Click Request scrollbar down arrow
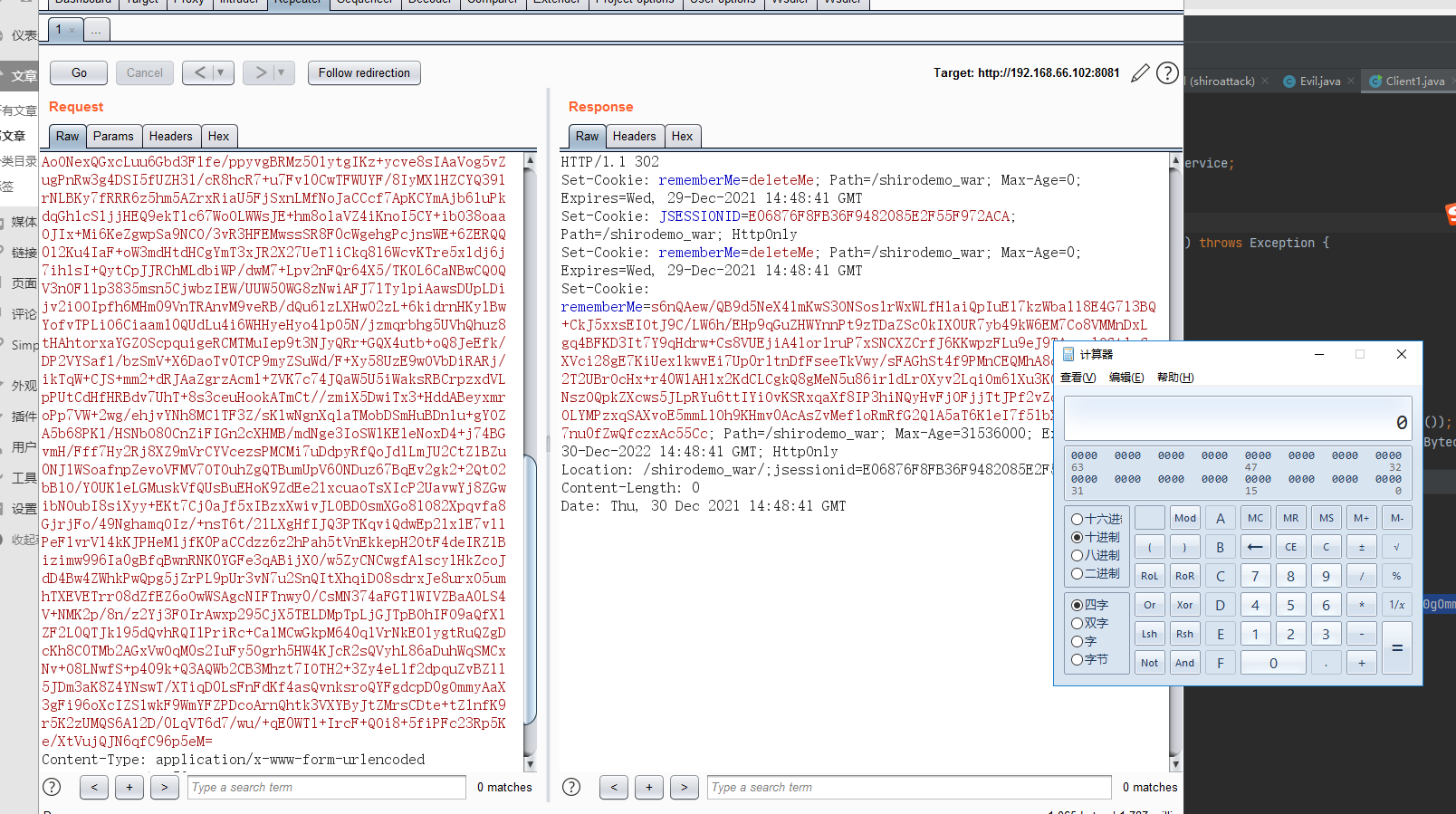The height and width of the screenshot is (814, 1456). coord(530,764)
